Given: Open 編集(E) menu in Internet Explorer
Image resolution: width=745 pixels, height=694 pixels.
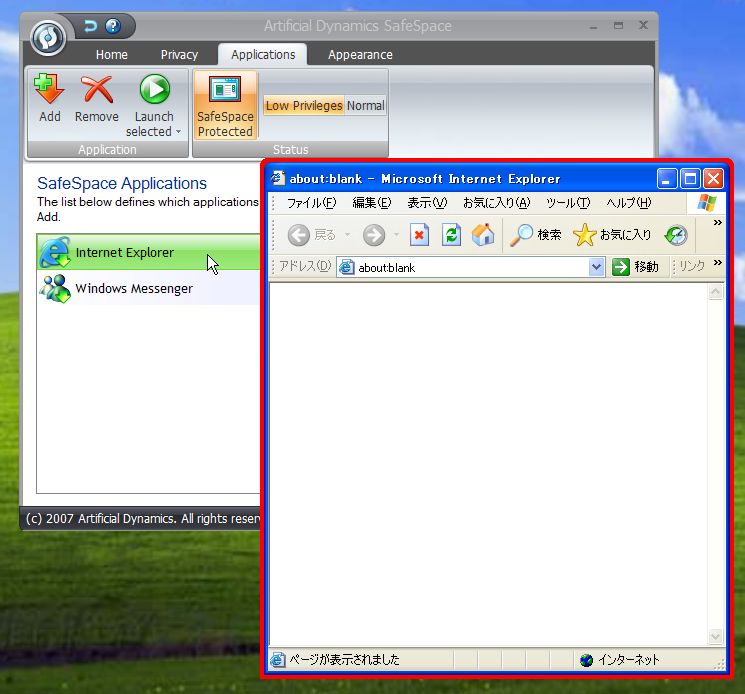Looking at the screenshot, I should [372, 203].
